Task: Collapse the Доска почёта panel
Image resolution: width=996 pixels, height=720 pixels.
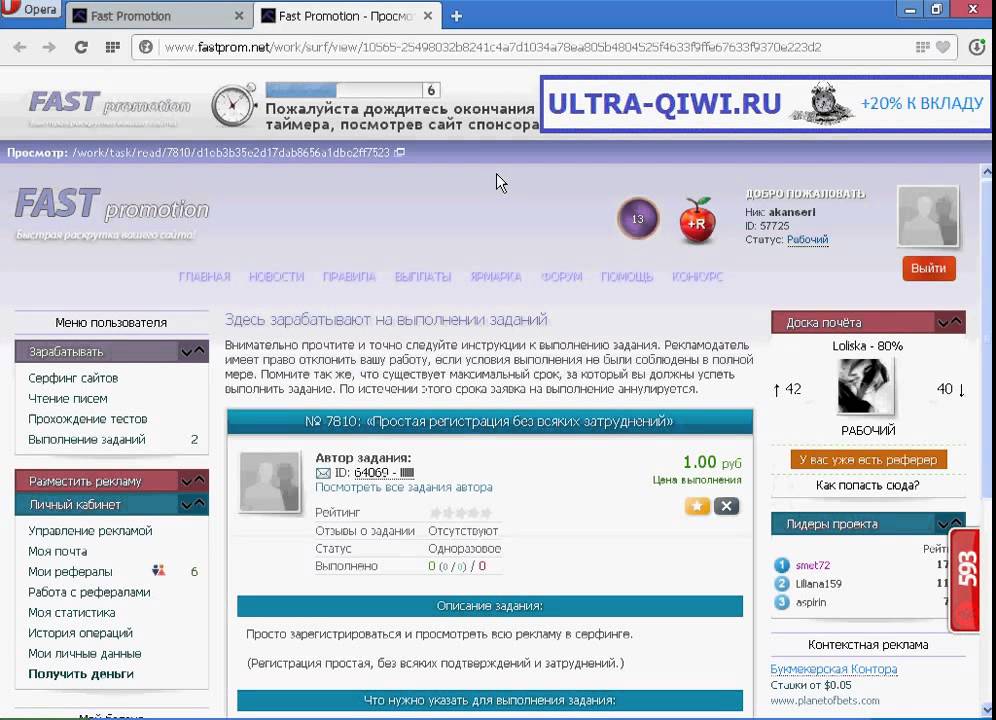Action: pos(949,322)
